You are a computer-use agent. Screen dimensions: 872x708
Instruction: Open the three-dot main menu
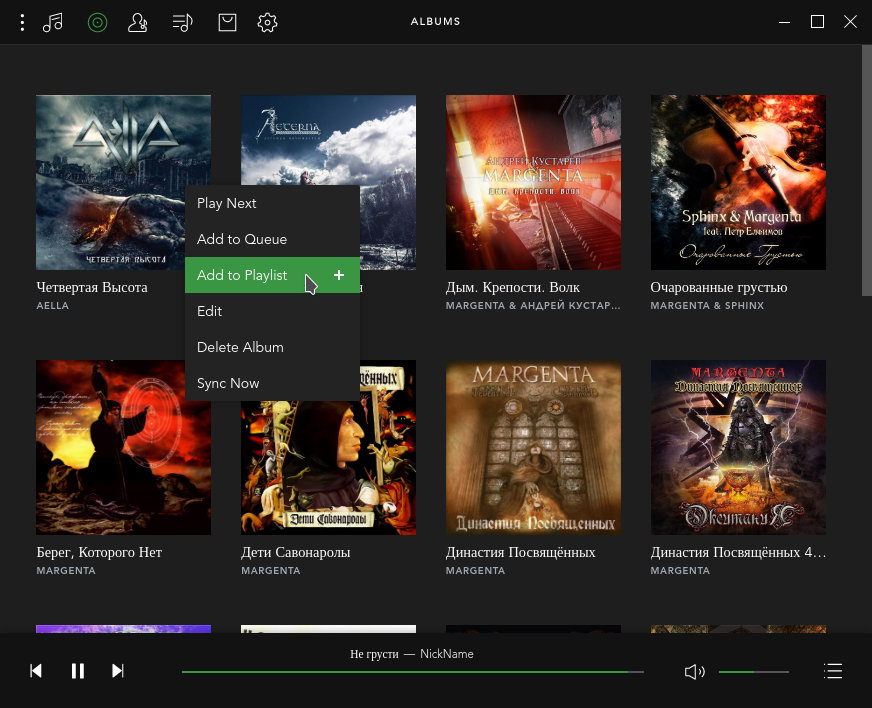pyautogui.click(x=22, y=22)
